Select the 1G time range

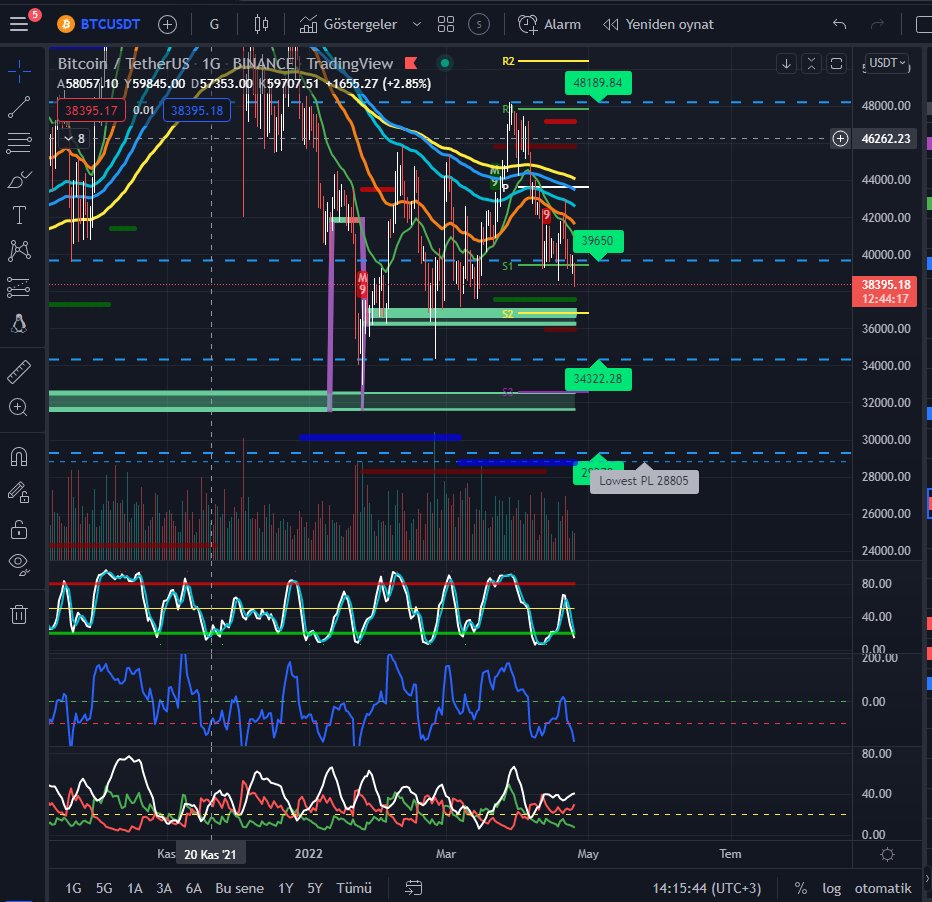click(x=73, y=888)
